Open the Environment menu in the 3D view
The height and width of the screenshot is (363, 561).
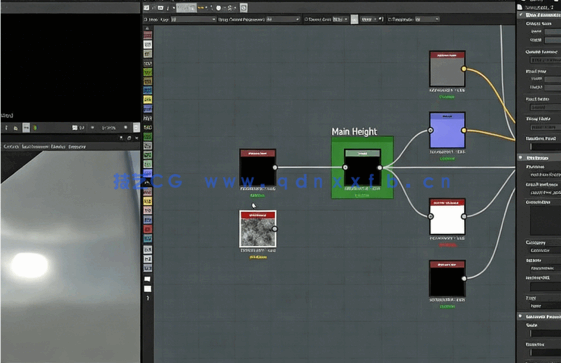[x=35, y=147]
